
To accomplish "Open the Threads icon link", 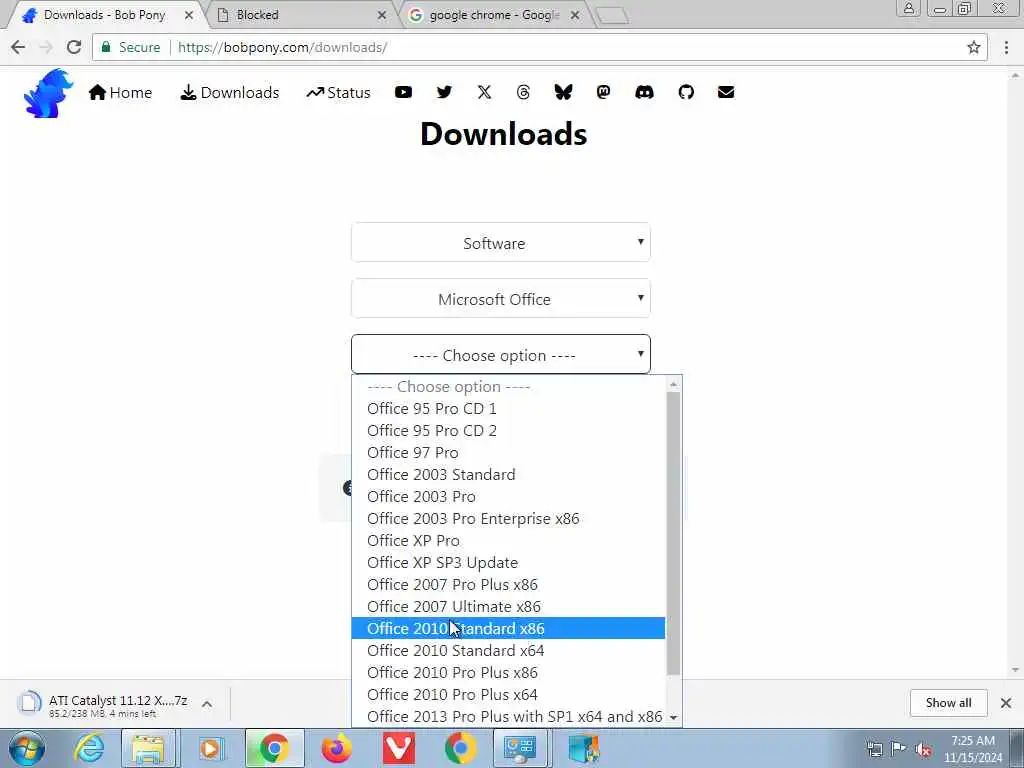I will coord(523,92).
